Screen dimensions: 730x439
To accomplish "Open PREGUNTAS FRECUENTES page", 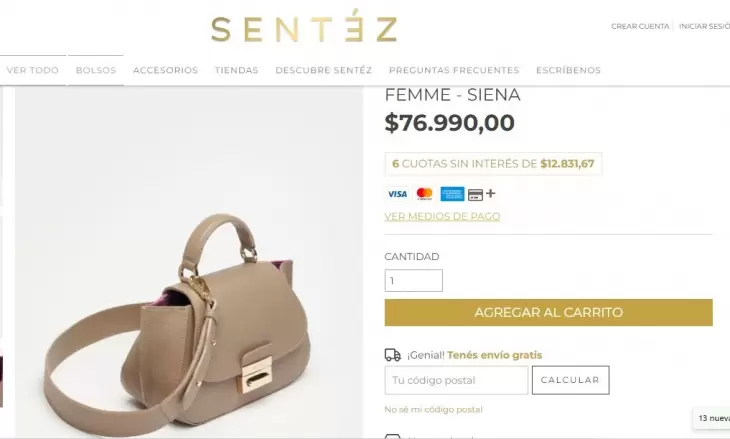I will pyautogui.click(x=454, y=70).
